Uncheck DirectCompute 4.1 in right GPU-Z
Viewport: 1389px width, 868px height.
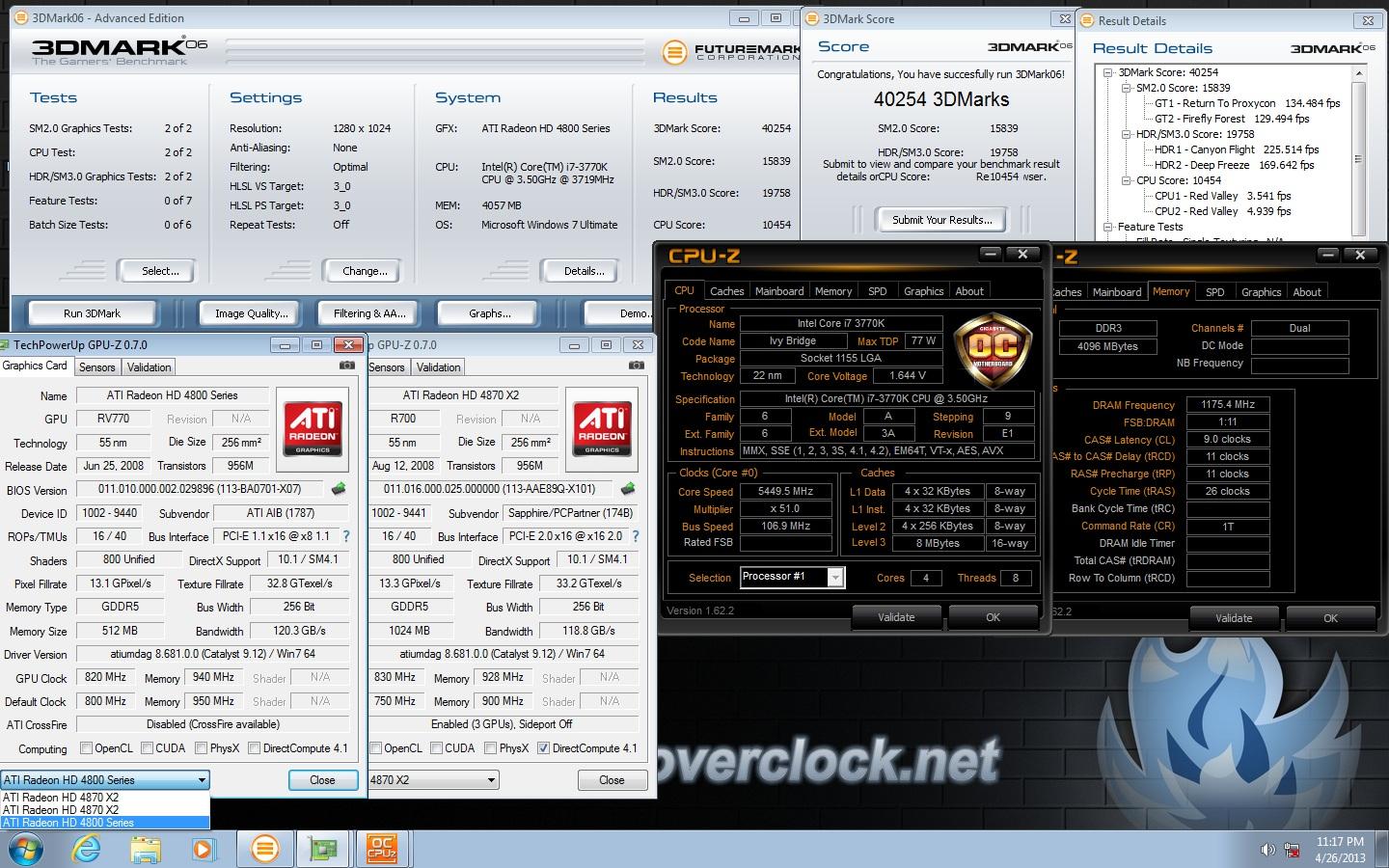(544, 748)
